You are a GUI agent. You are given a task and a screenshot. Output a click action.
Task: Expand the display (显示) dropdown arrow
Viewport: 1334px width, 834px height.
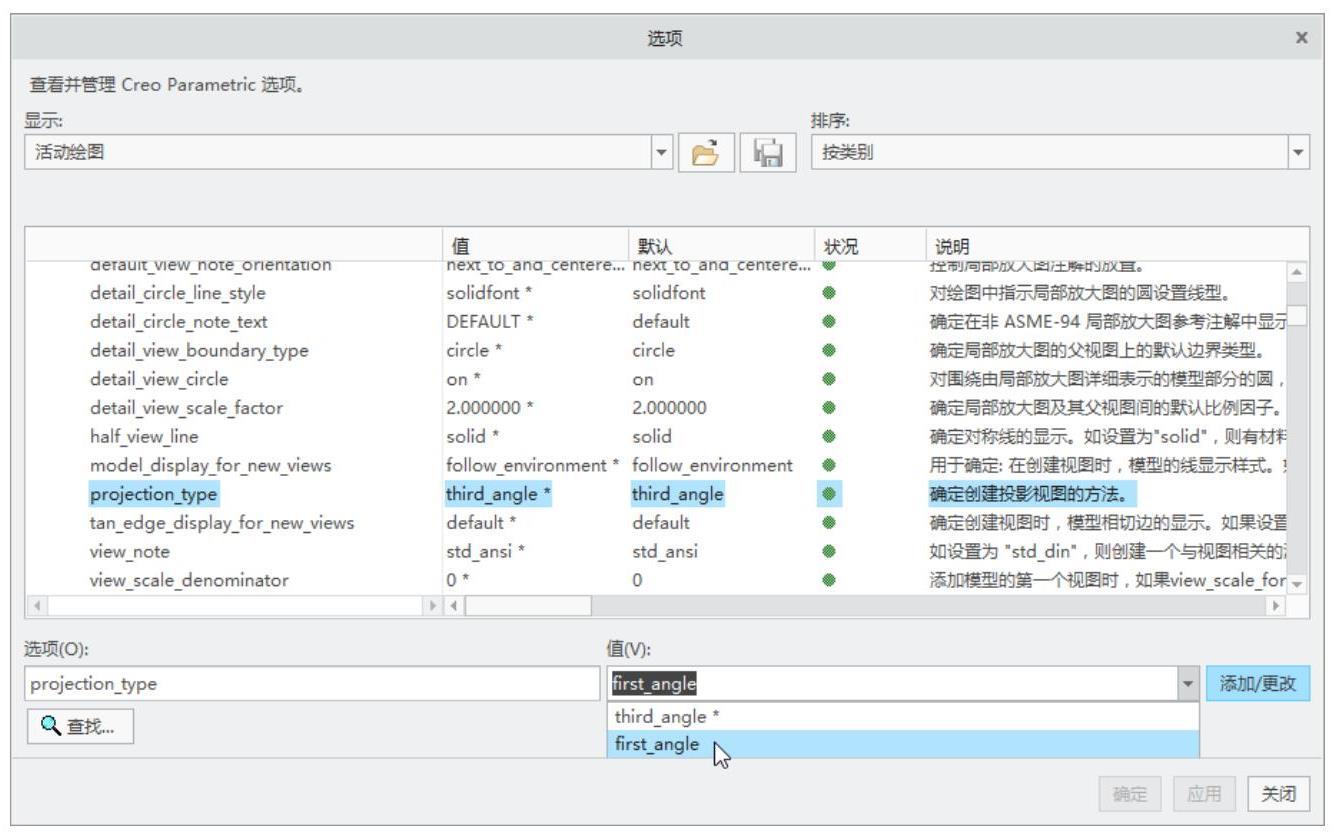tap(660, 153)
